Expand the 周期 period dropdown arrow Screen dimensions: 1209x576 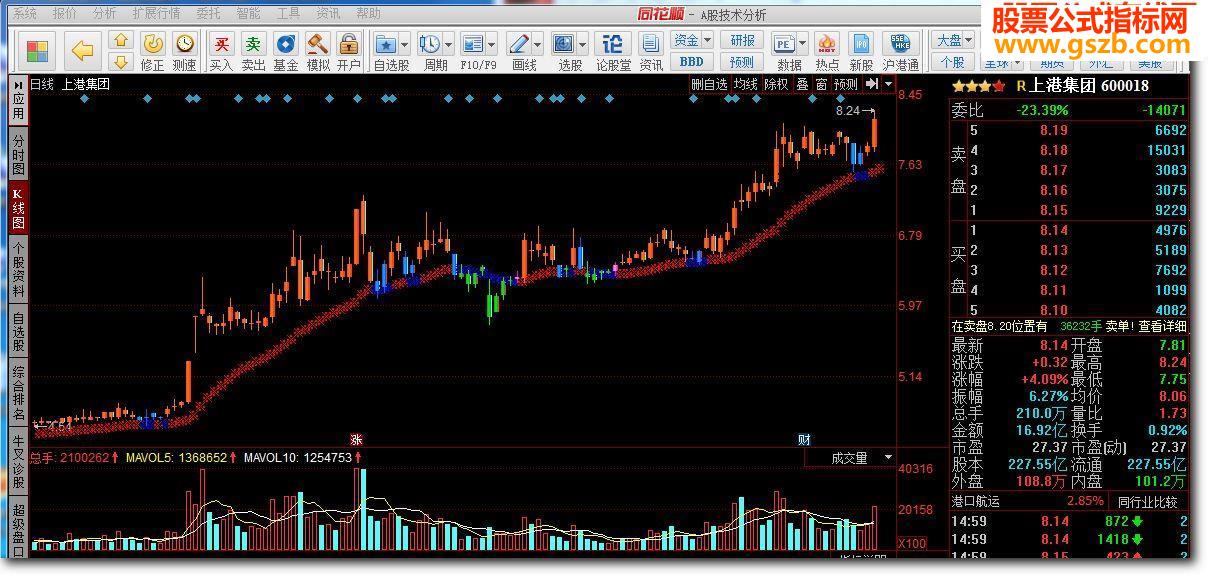pyautogui.click(x=448, y=45)
